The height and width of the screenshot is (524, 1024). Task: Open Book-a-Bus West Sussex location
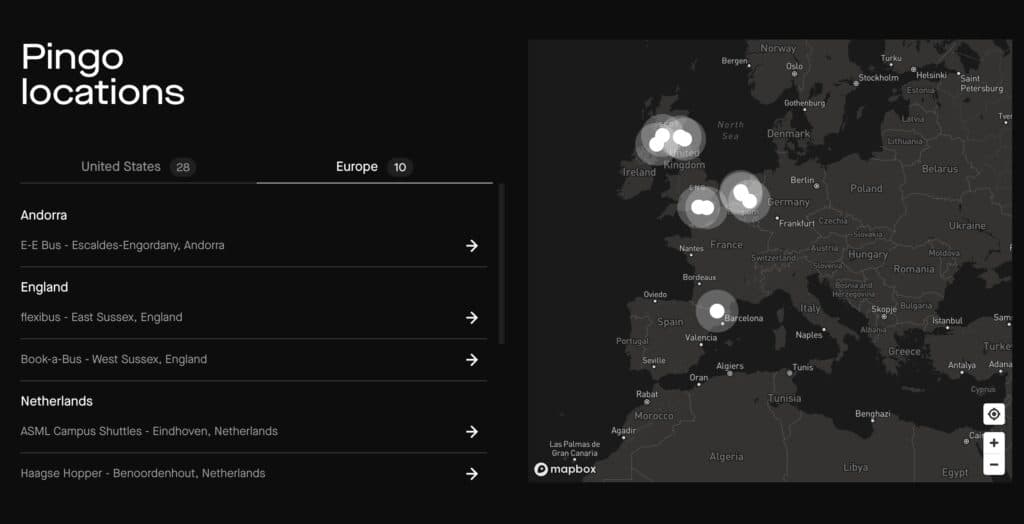click(x=253, y=359)
